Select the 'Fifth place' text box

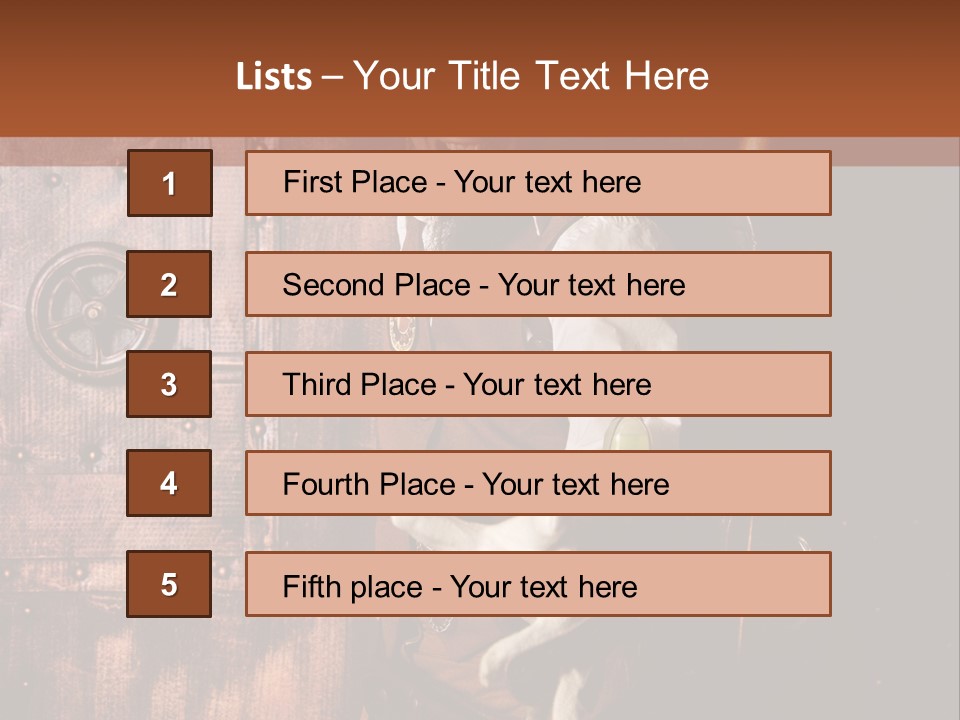538,584
